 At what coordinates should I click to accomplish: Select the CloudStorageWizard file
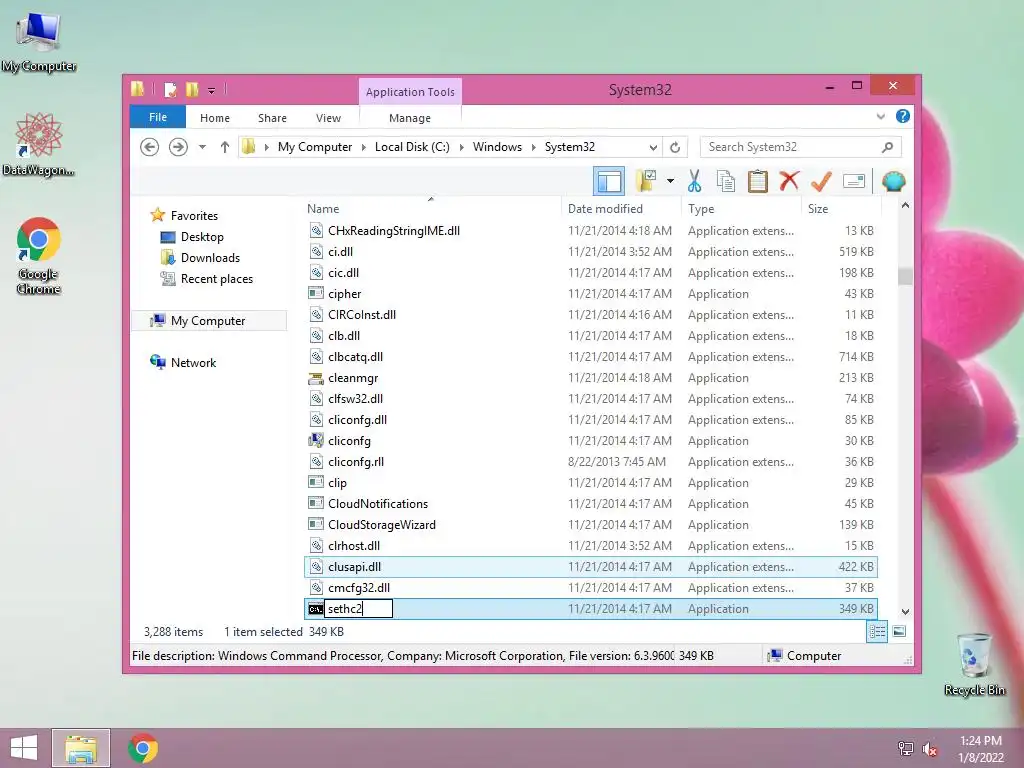tap(590, 524)
